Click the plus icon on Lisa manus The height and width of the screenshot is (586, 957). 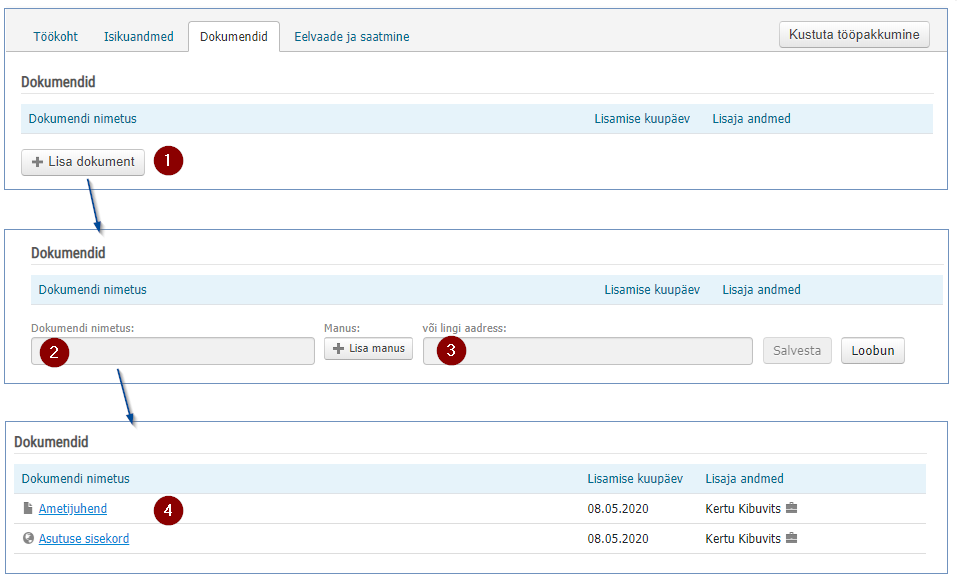[x=338, y=349]
